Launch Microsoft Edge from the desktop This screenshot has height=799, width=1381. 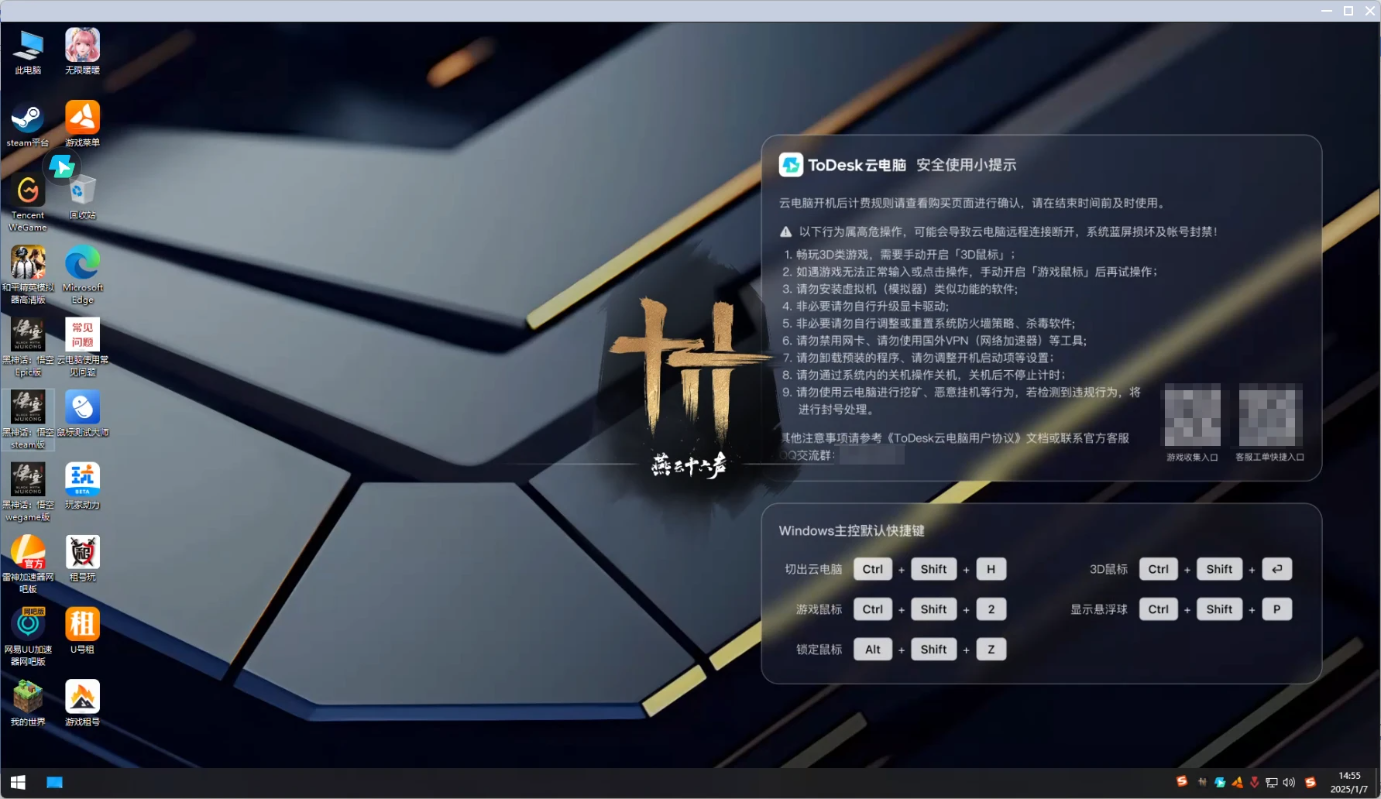[x=82, y=275]
